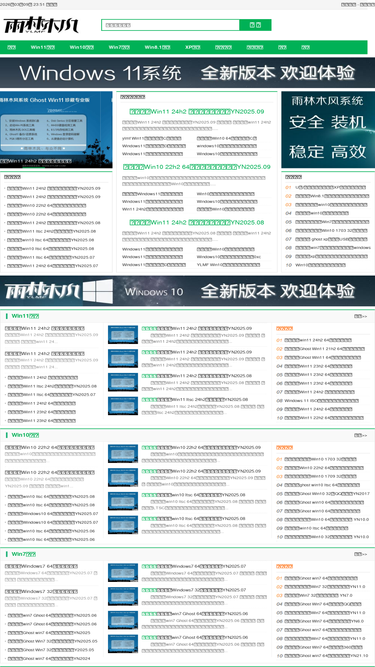Viewport: 375px width, 667px height.
Task: Open Win11 ltsc 64 YN2025.07 in Win11 section list
Action: 51,395
